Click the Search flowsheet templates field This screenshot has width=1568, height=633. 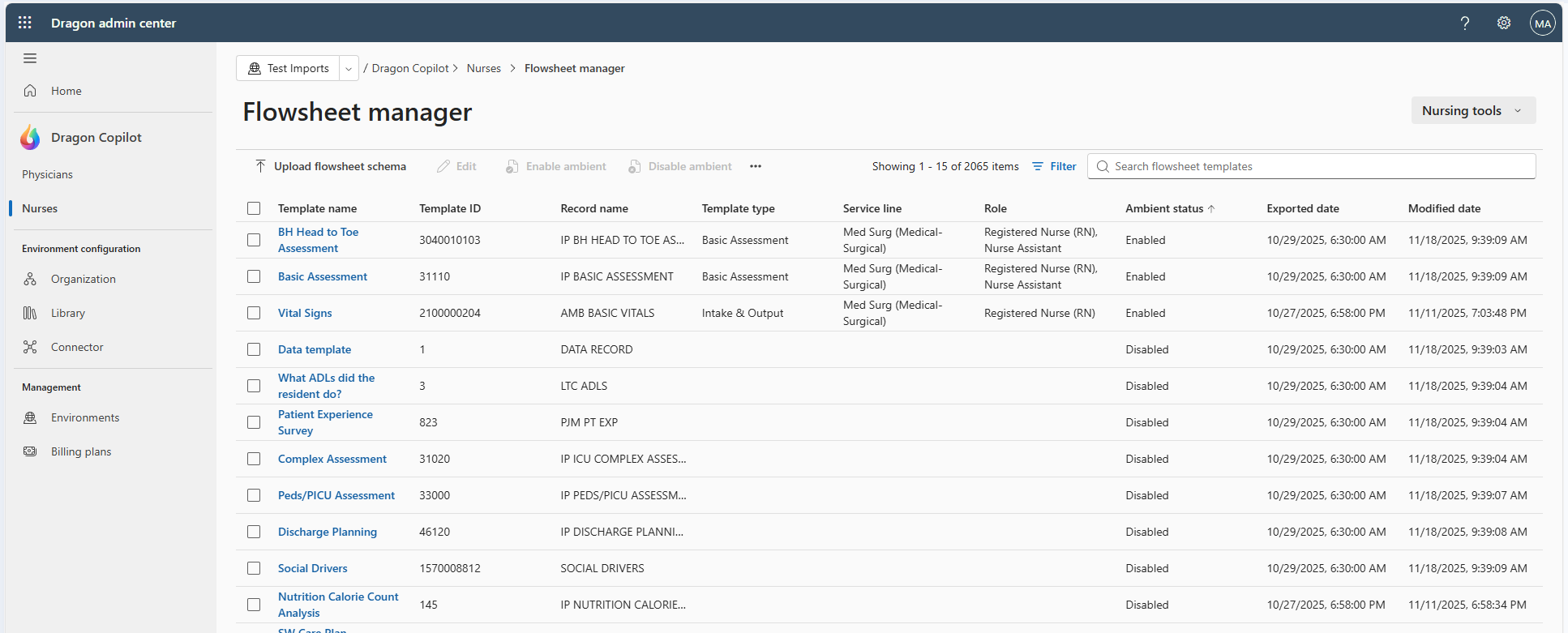tap(1311, 166)
